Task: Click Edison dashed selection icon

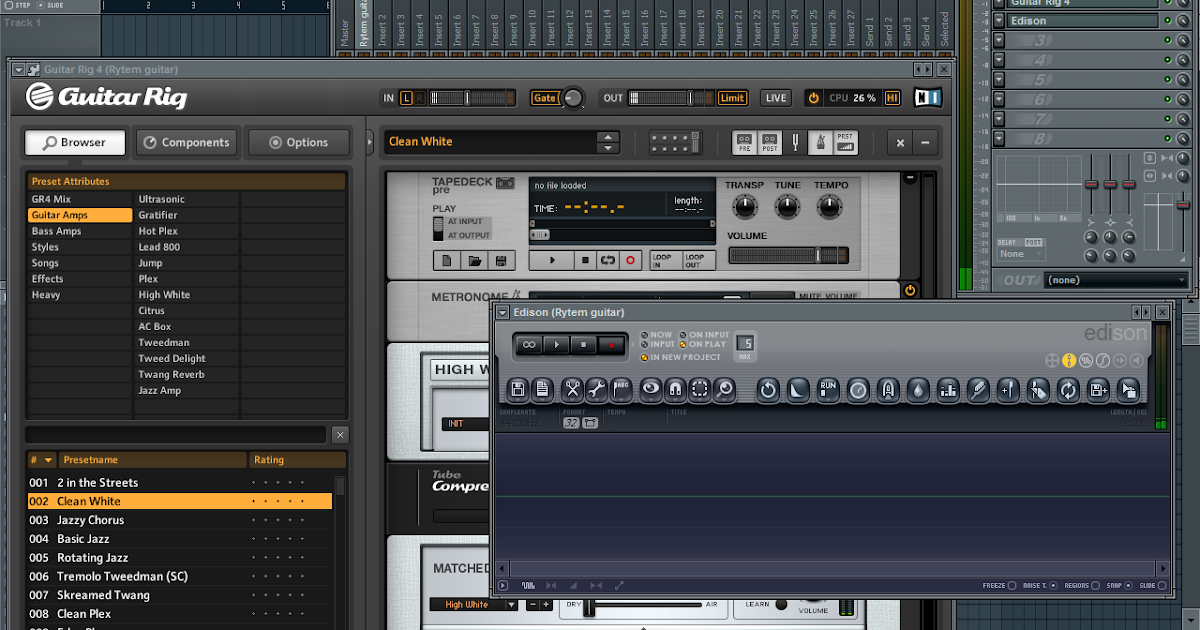Action: [700, 389]
